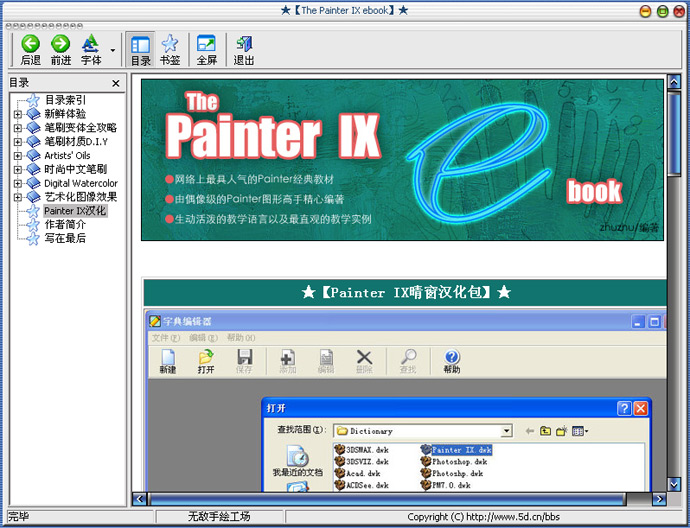Click 帮助 in the 字典编辑器 toolbar
This screenshot has height=528, width=690.
point(451,362)
